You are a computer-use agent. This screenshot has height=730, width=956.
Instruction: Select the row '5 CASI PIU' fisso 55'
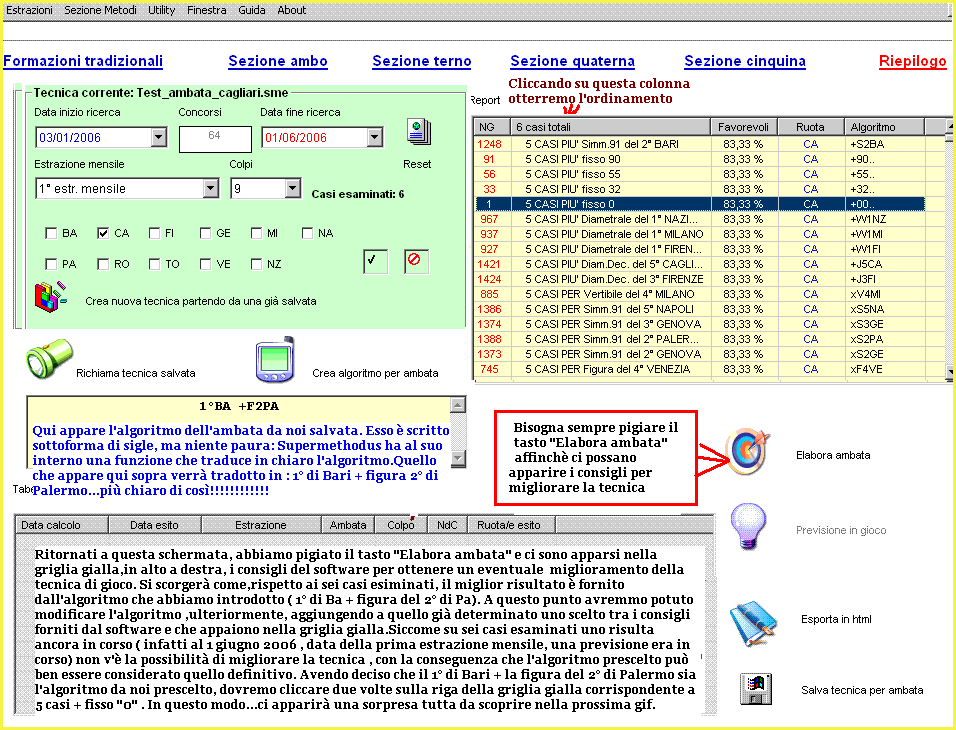[x=700, y=174]
